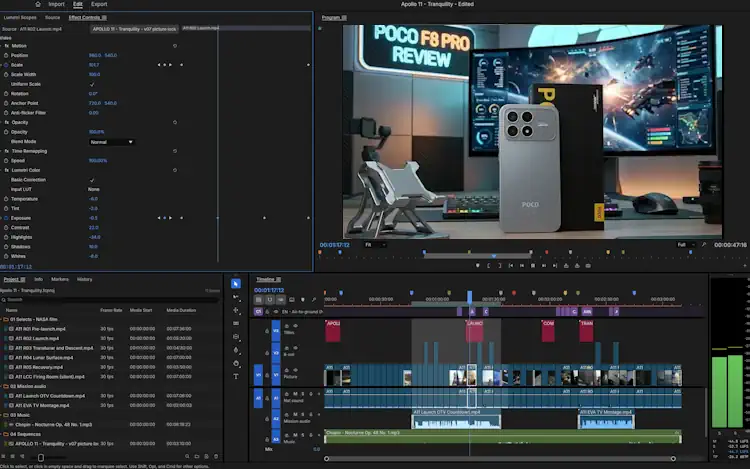Open the Info panel tab
Image resolution: width=750 pixels, height=469 pixels.
[x=38, y=279]
